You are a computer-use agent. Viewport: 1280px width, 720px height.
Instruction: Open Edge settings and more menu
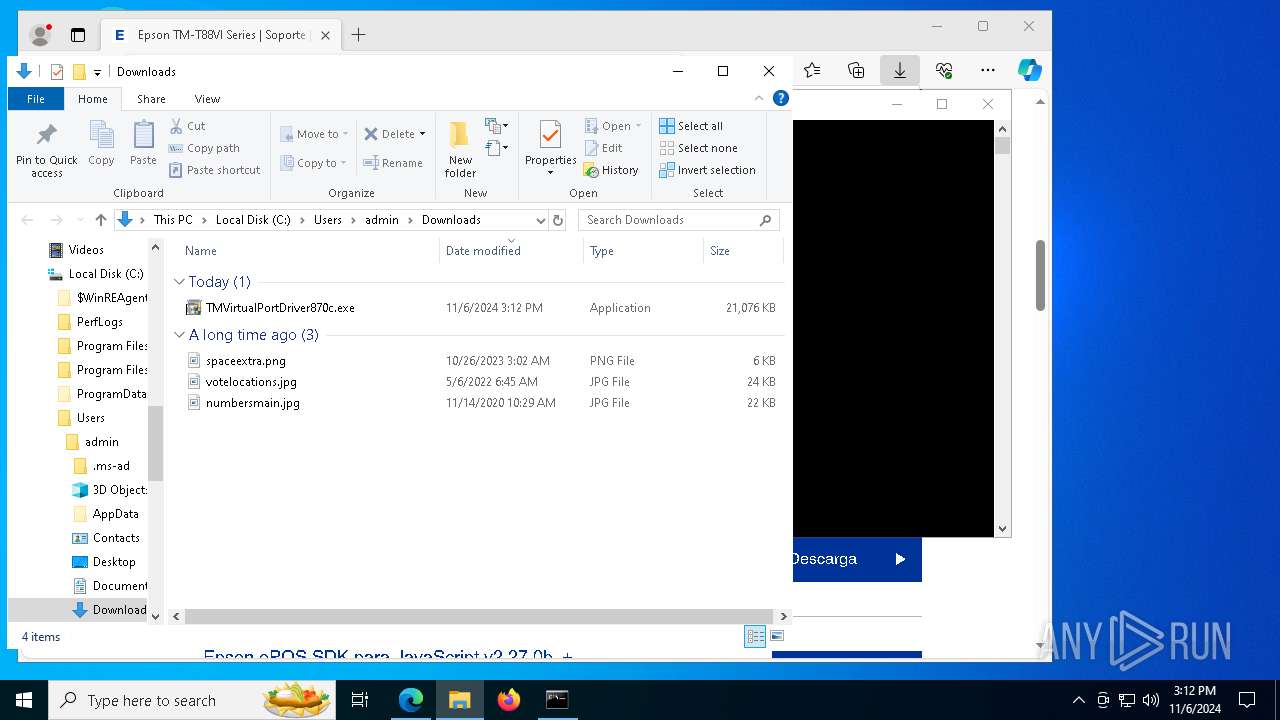988,70
